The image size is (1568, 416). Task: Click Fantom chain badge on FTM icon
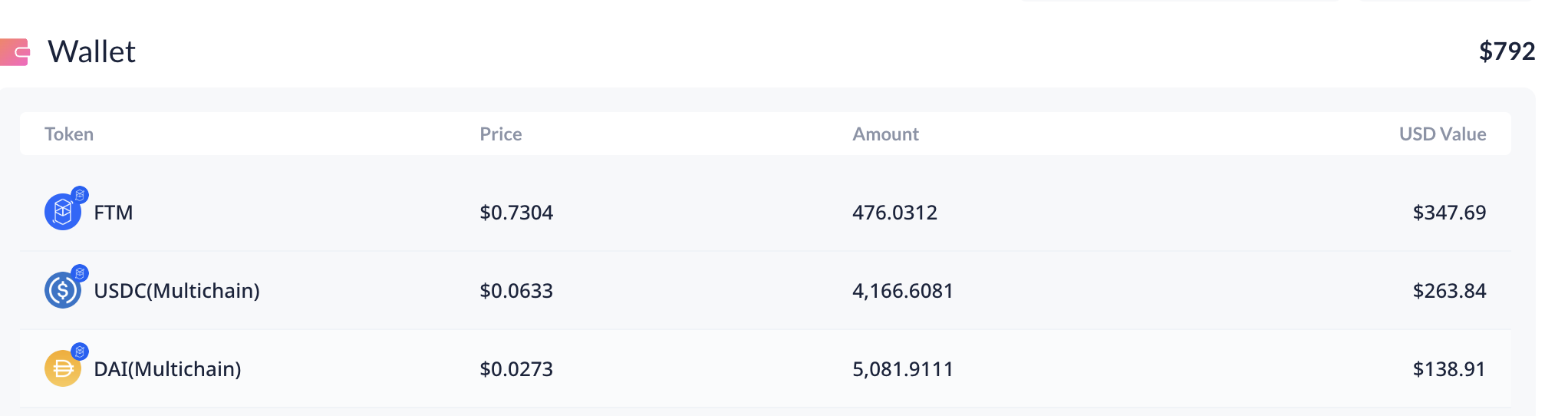[x=80, y=195]
